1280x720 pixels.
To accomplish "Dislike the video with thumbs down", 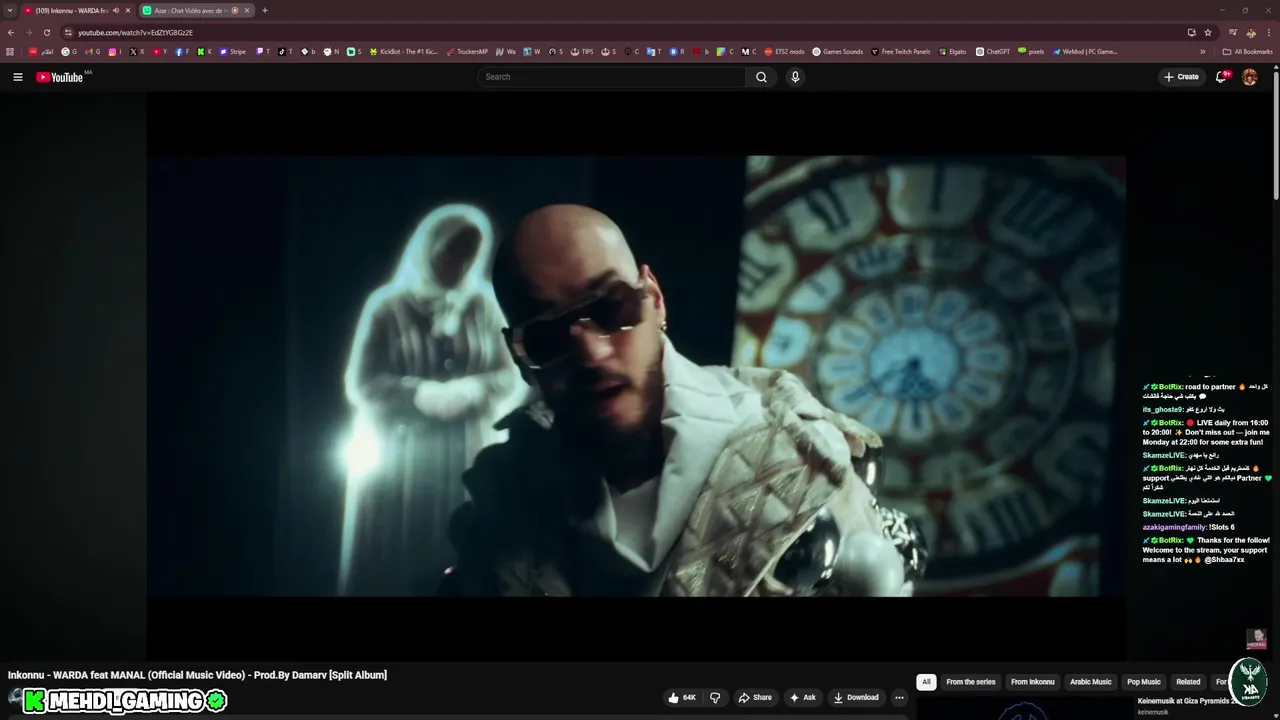I will [715, 697].
